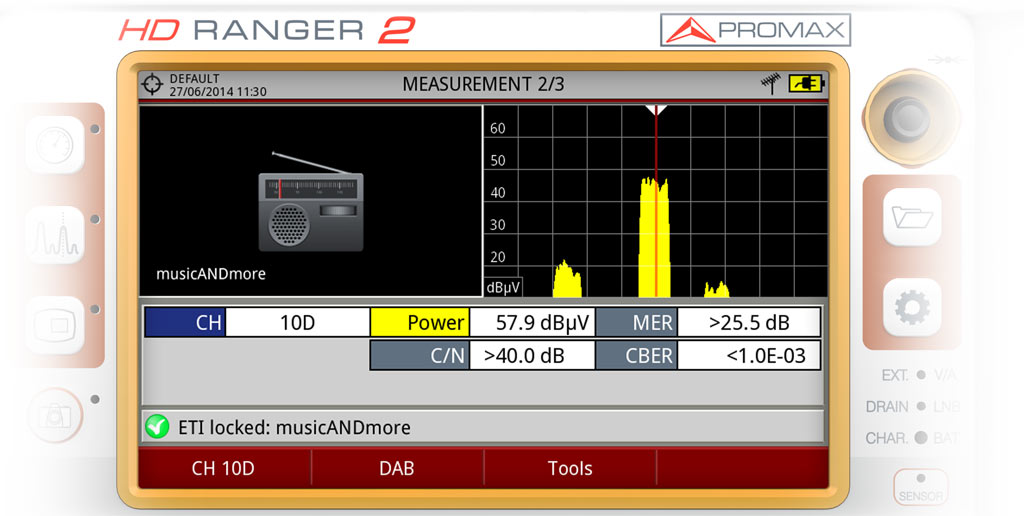Click the >40.0 dB C/N value
Image resolution: width=1024 pixels, height=516 pixels.
click(x=532, y=356)
